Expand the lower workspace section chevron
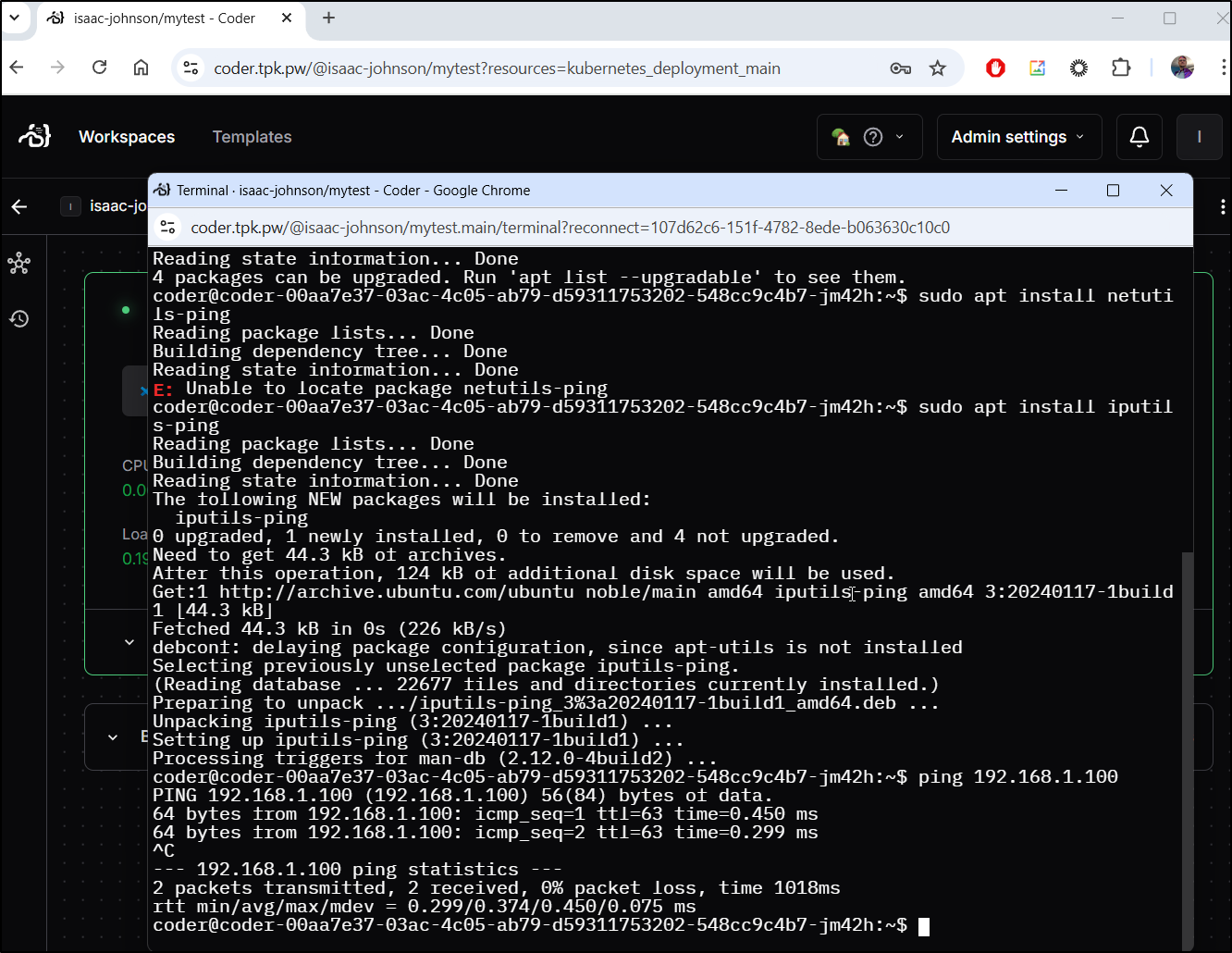 [113, 737]
